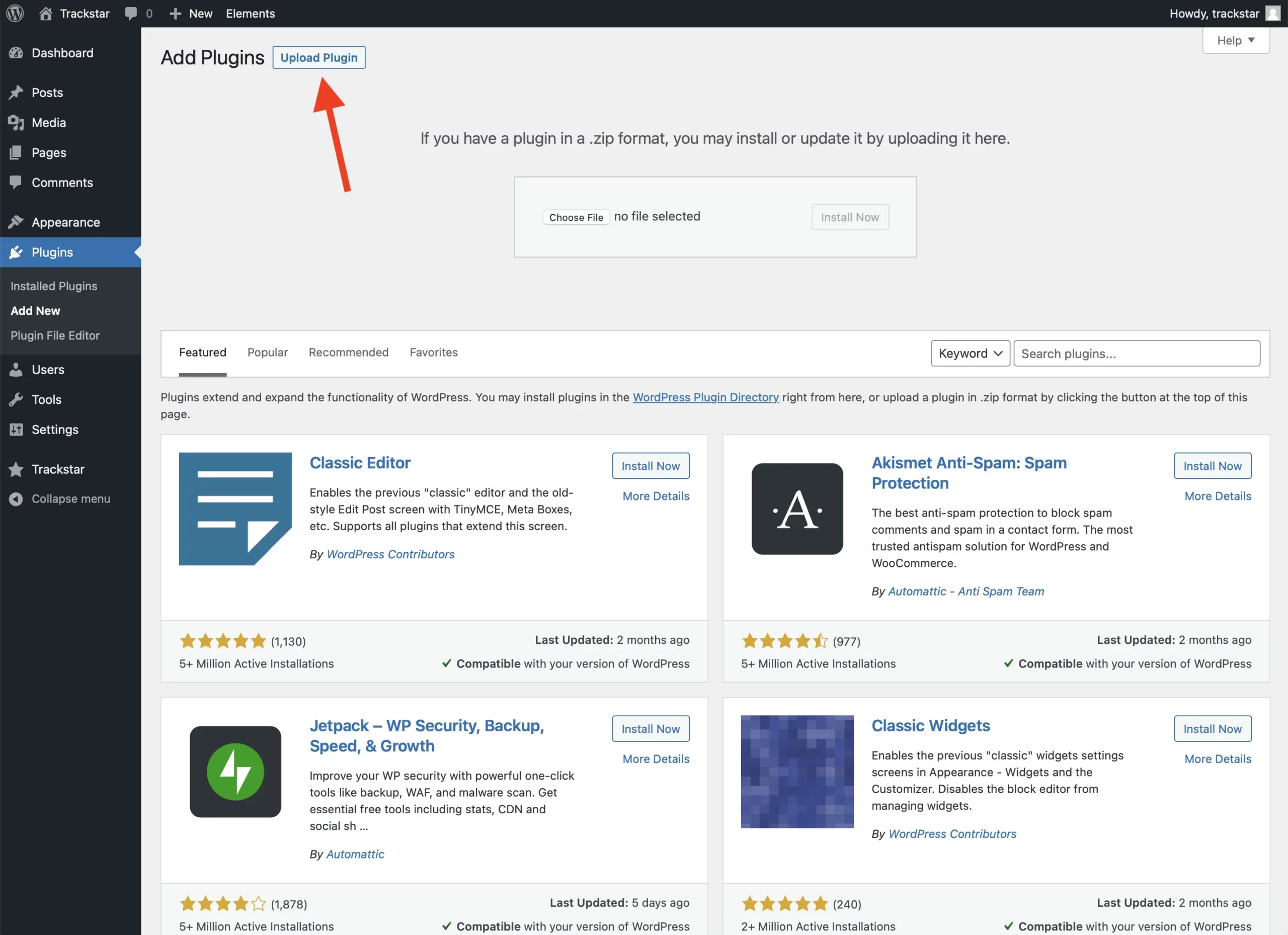The width and height of the screenshot is (1288, 935).
Task: Click the Appearance paintbrush icon
Action: (16, 222)
